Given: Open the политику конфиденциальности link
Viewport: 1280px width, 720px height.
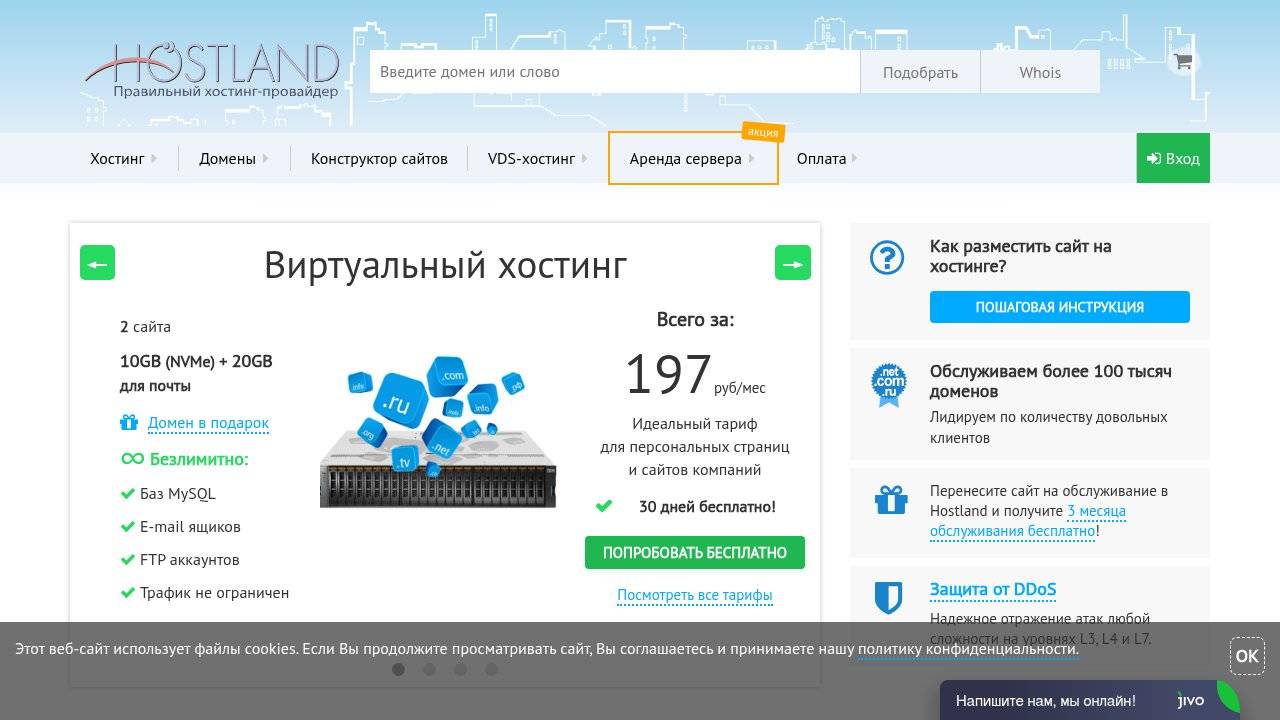Looking at the screenshot, I should click(x=968, y=649).
